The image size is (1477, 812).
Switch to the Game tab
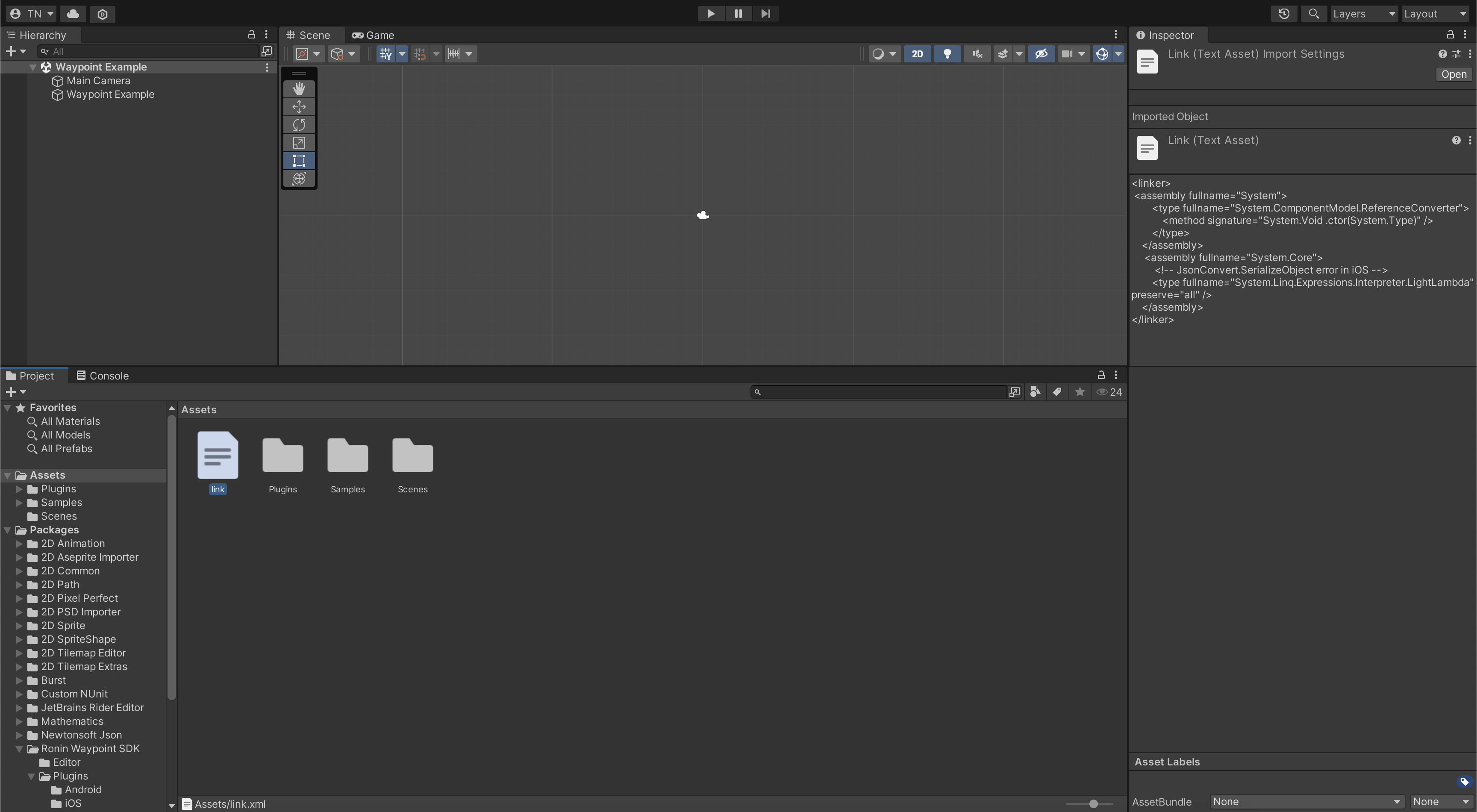tap(373, 35)
